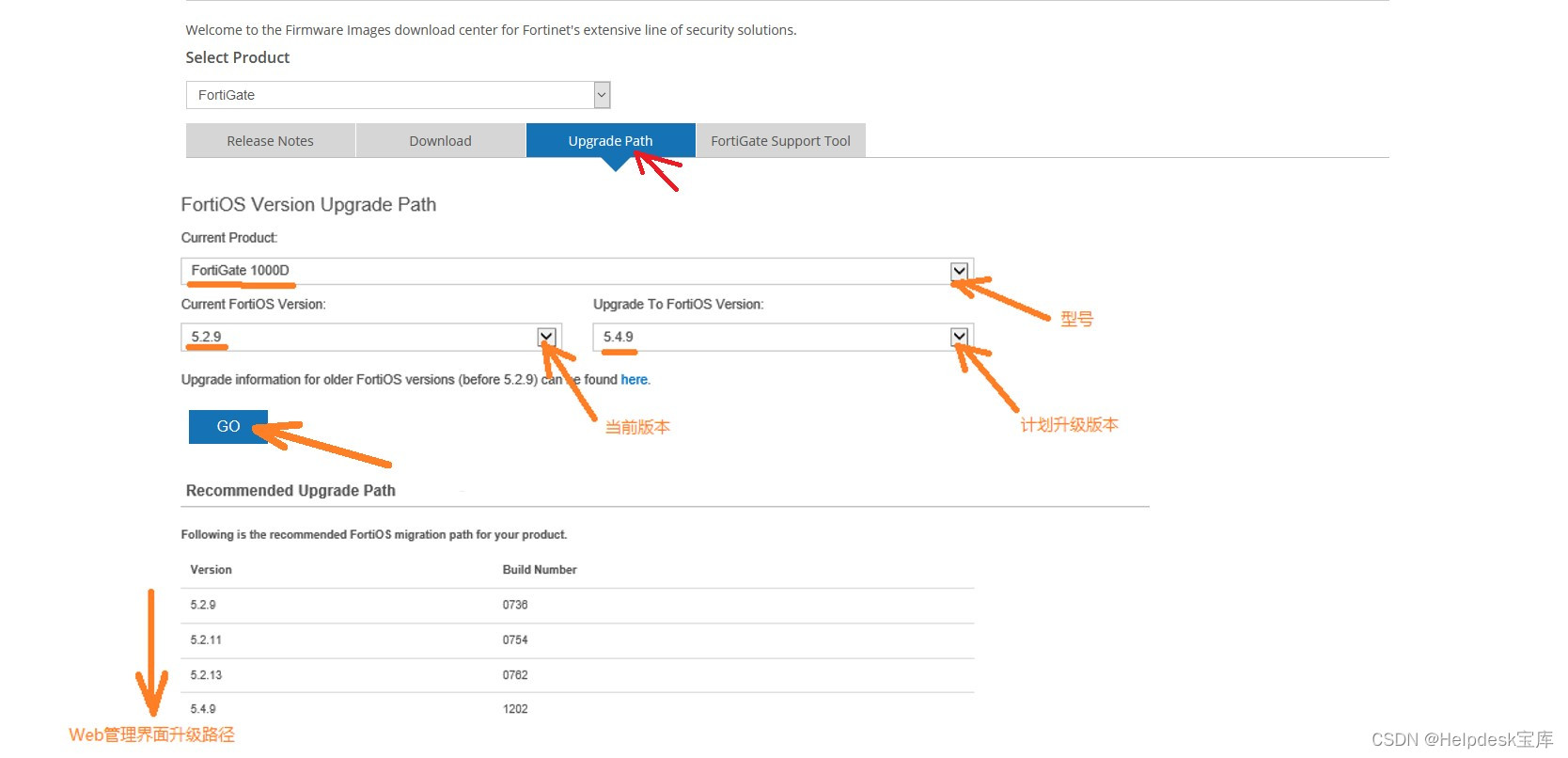This screenshot has width=1568, height=758.
Task: Open Current FortiOS Version 5.2.9 dropdown
Action: click(x=371, y=337)
